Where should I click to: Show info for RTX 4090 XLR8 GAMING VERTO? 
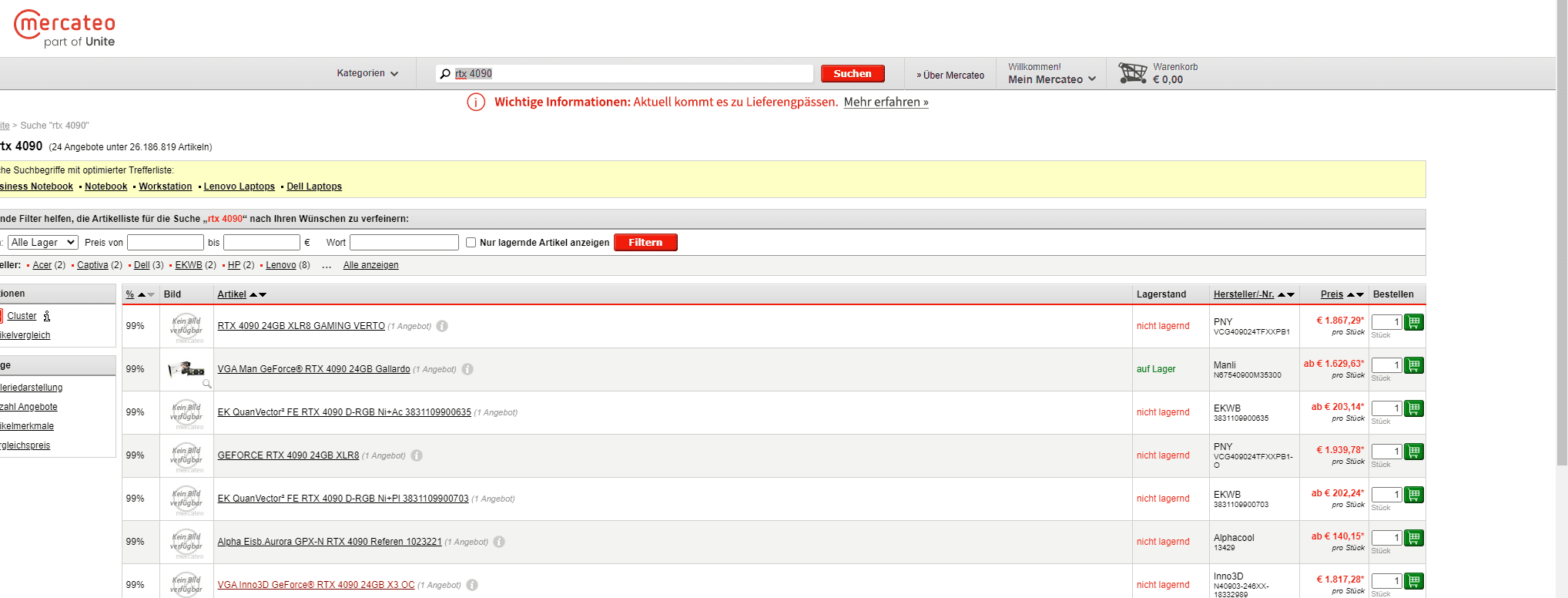(x=442, y=326)
